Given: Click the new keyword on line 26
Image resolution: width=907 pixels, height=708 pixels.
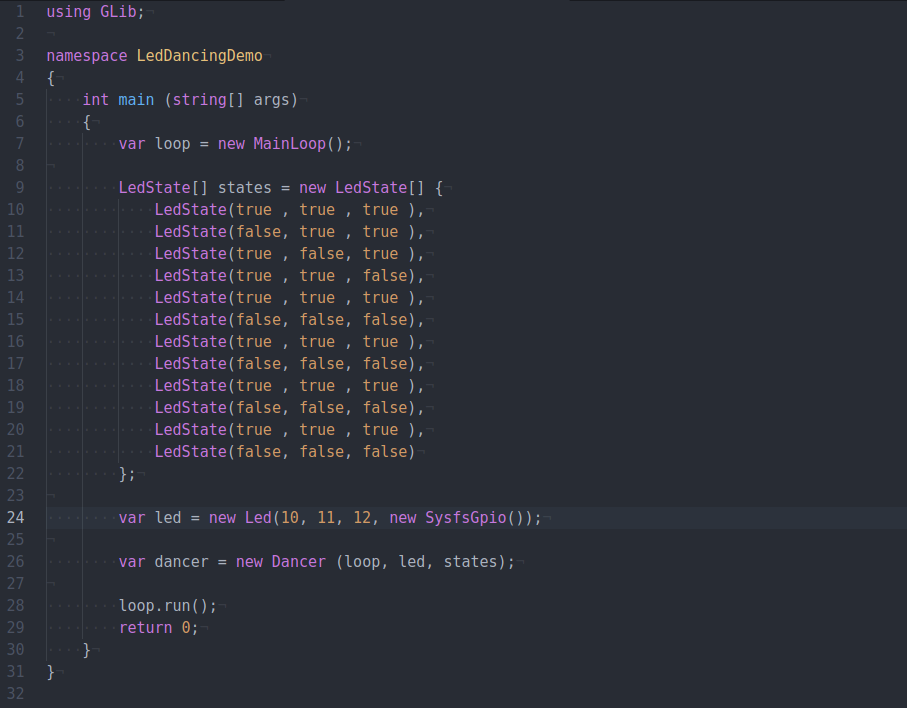Looking at the screenshot, I should click(x=248, y=561).
